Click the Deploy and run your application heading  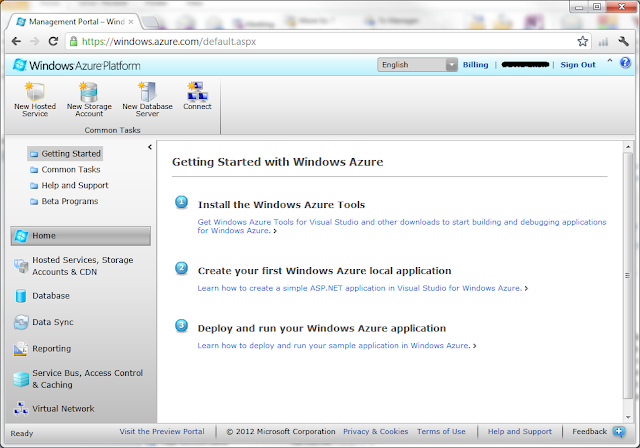coord(322,328)
